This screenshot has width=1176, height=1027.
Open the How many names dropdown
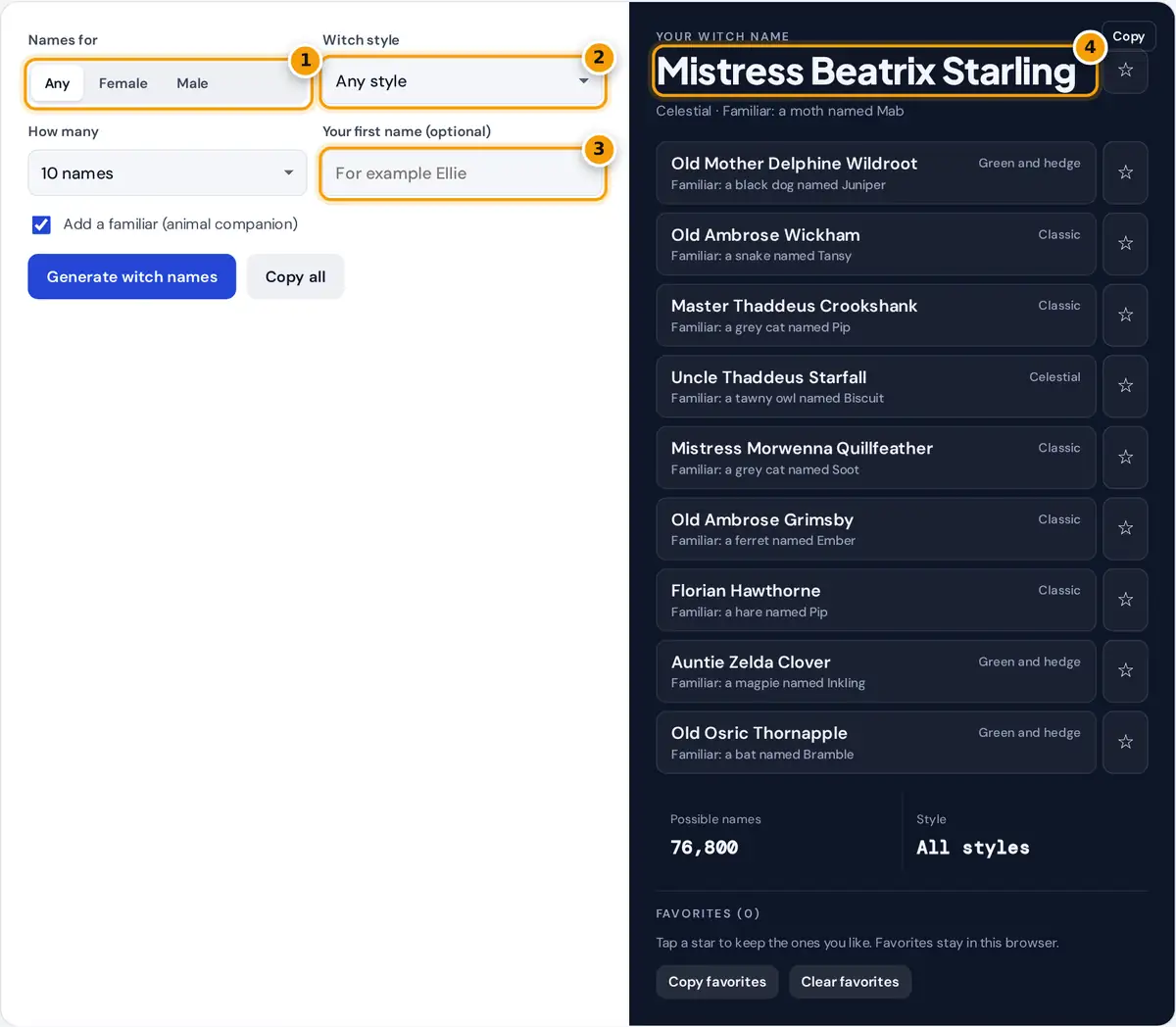pos(168,173)
